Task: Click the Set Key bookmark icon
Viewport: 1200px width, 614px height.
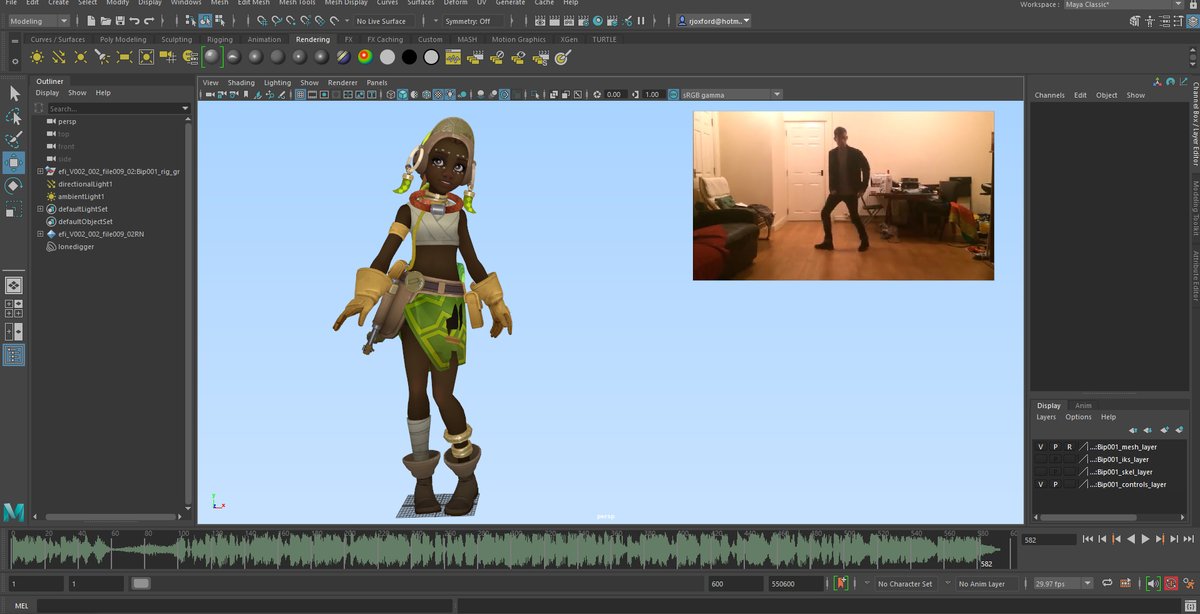Action: (842, 583)
